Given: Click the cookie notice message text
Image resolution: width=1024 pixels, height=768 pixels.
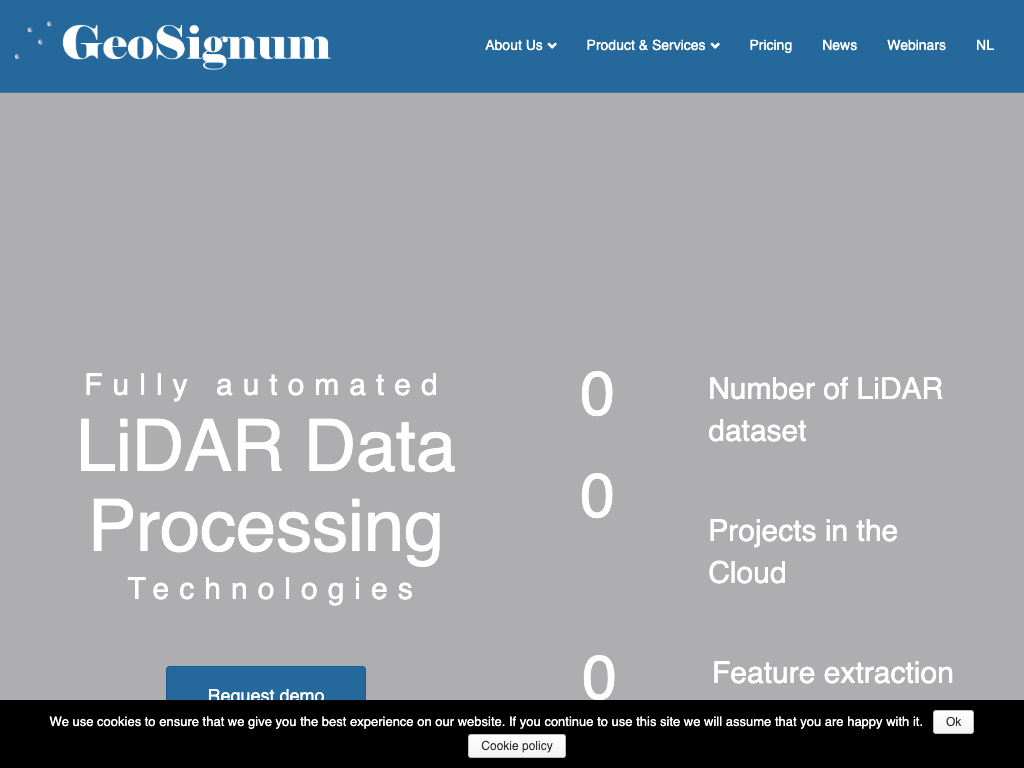Looking at the screenshot, I should 486,722.
